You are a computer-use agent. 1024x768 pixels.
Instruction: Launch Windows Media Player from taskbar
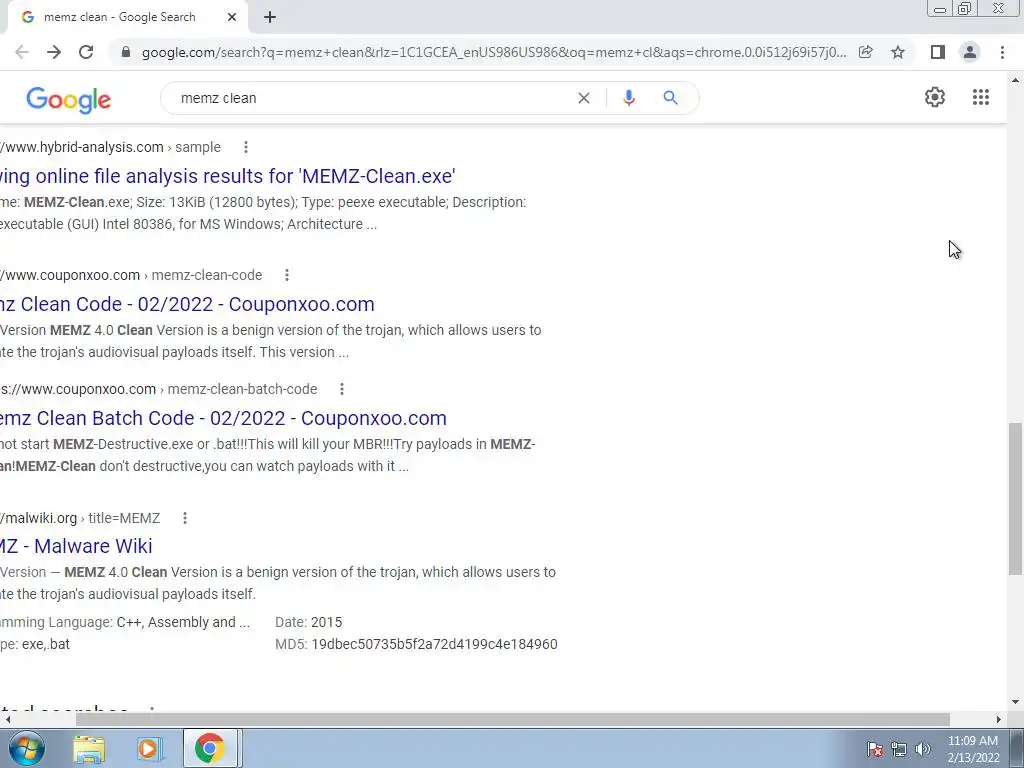click(x=149, y=748)
